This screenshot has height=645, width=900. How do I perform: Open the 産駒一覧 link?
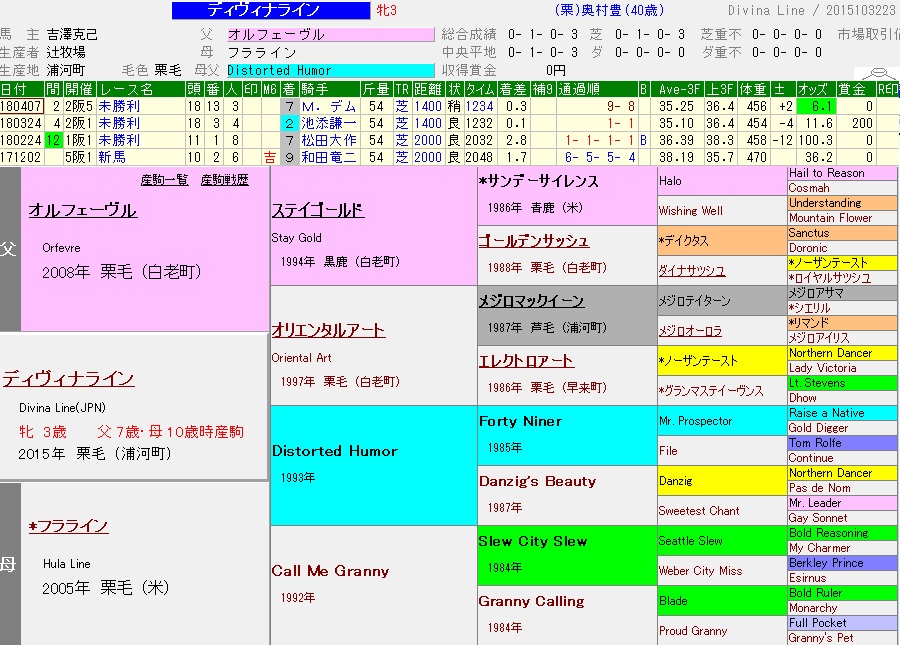tap(164, 180)
